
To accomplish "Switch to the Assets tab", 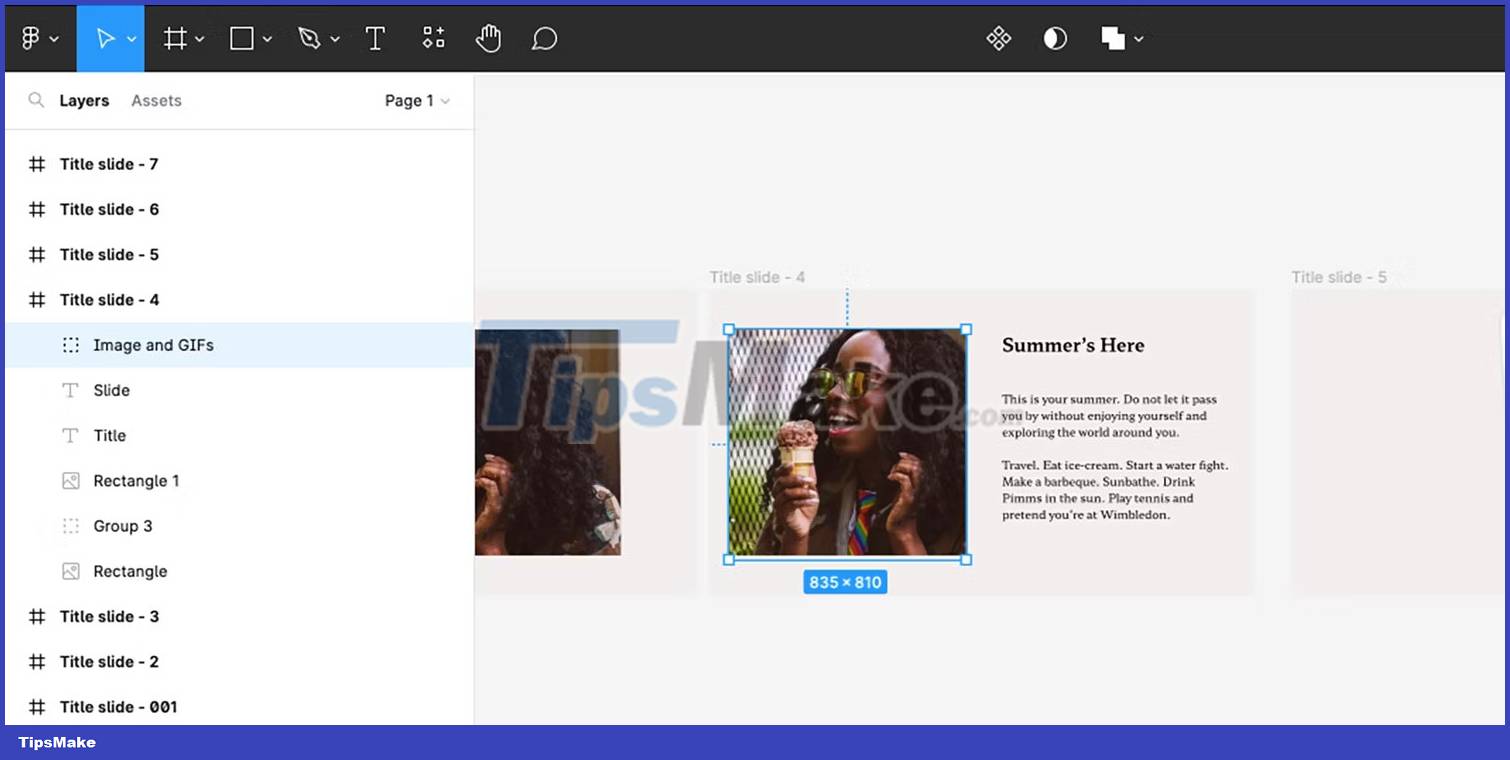I will [156, 100].
